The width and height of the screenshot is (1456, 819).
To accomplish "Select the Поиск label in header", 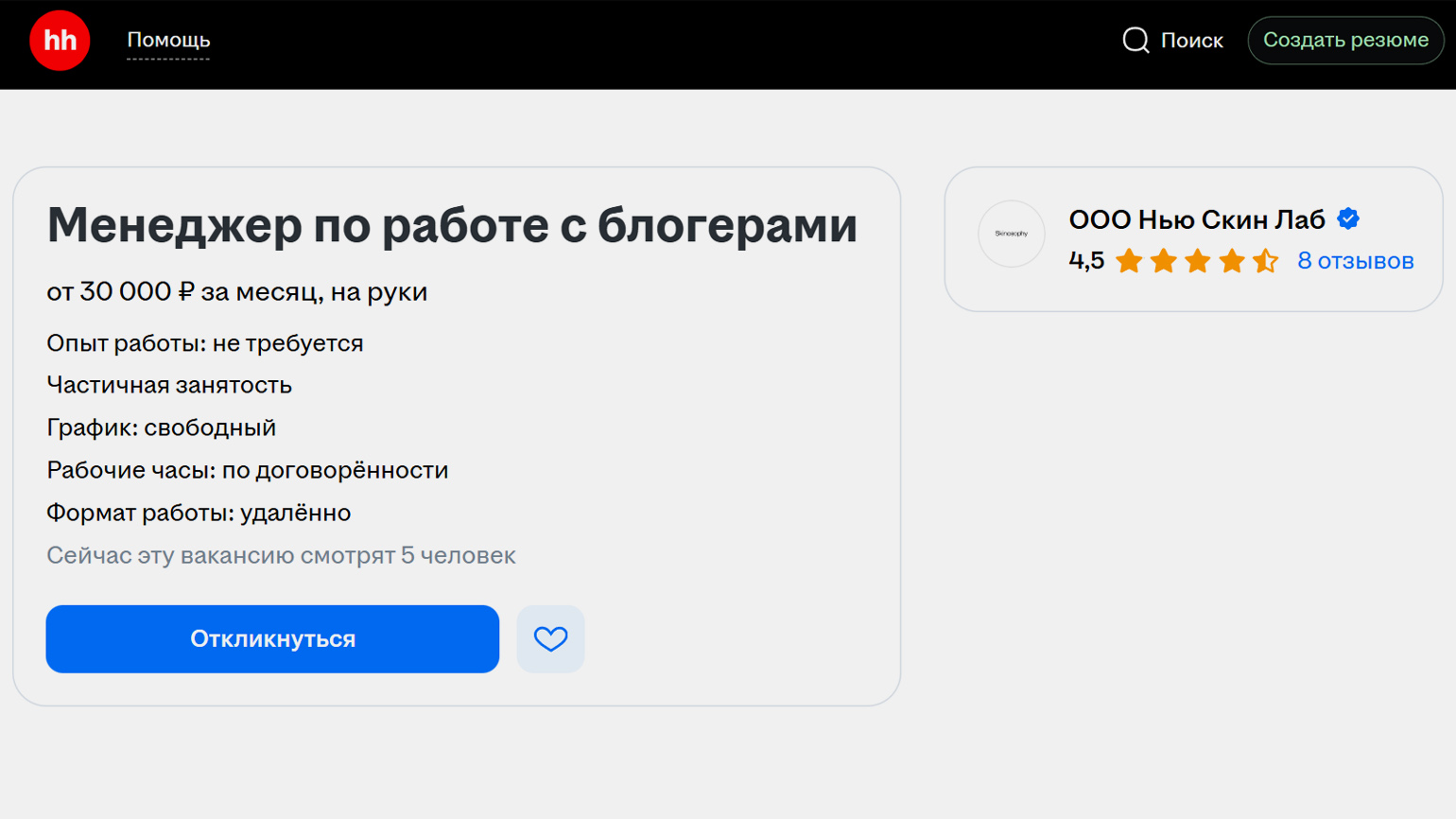I will 1191,41.
